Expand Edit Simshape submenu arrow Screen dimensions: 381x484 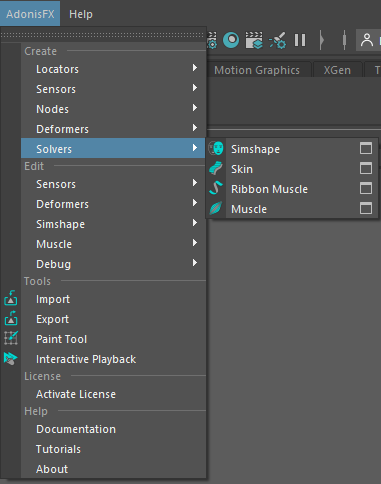pyautogui.click(x=195, y=223)
